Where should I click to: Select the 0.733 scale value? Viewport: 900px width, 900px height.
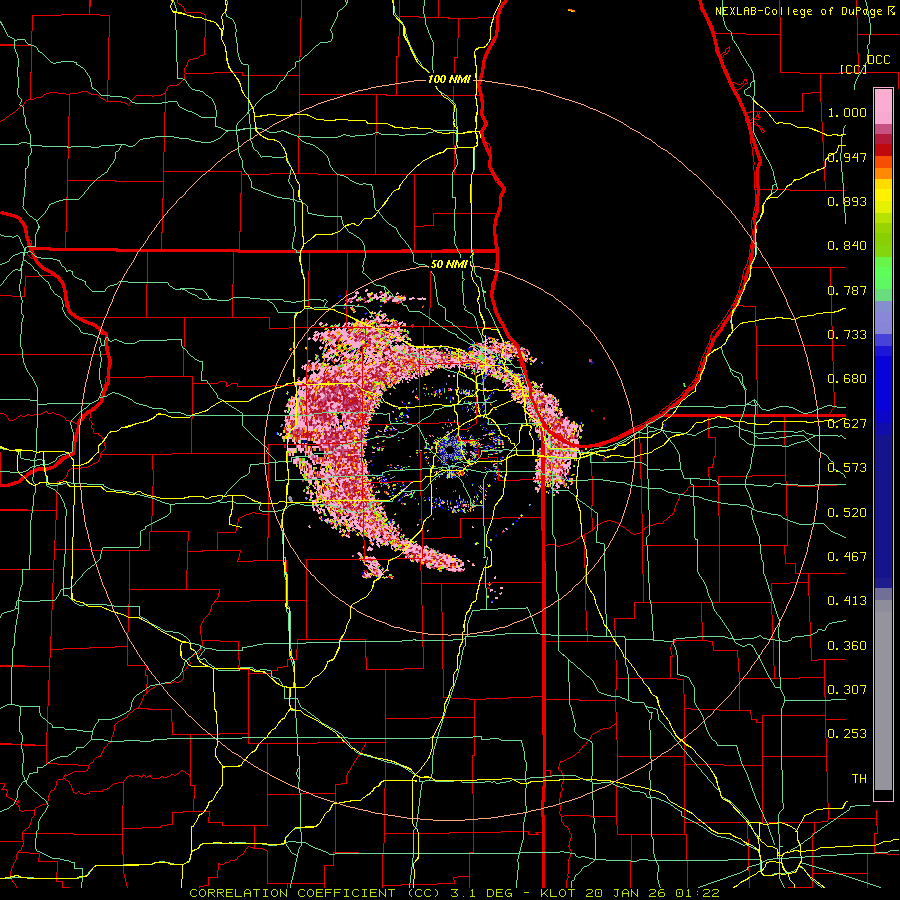coord(847,335)
